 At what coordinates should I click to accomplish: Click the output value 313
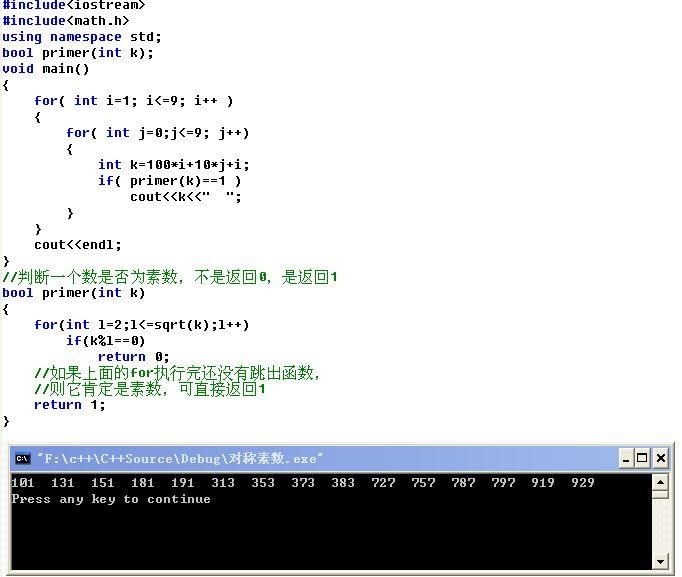pyautogui.click(x=223, y=483)
